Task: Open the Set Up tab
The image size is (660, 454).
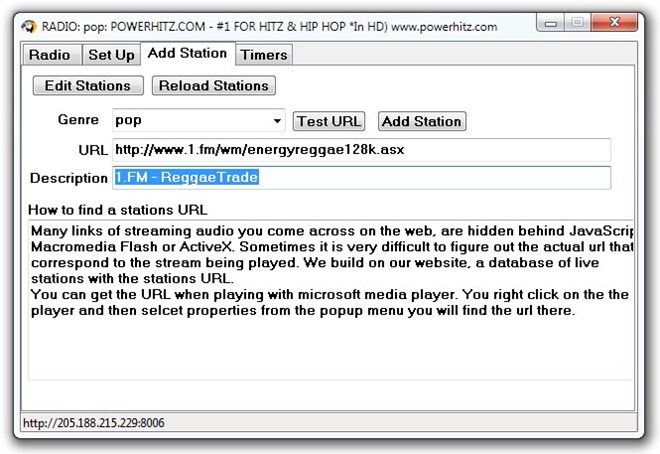Action: 111,55
